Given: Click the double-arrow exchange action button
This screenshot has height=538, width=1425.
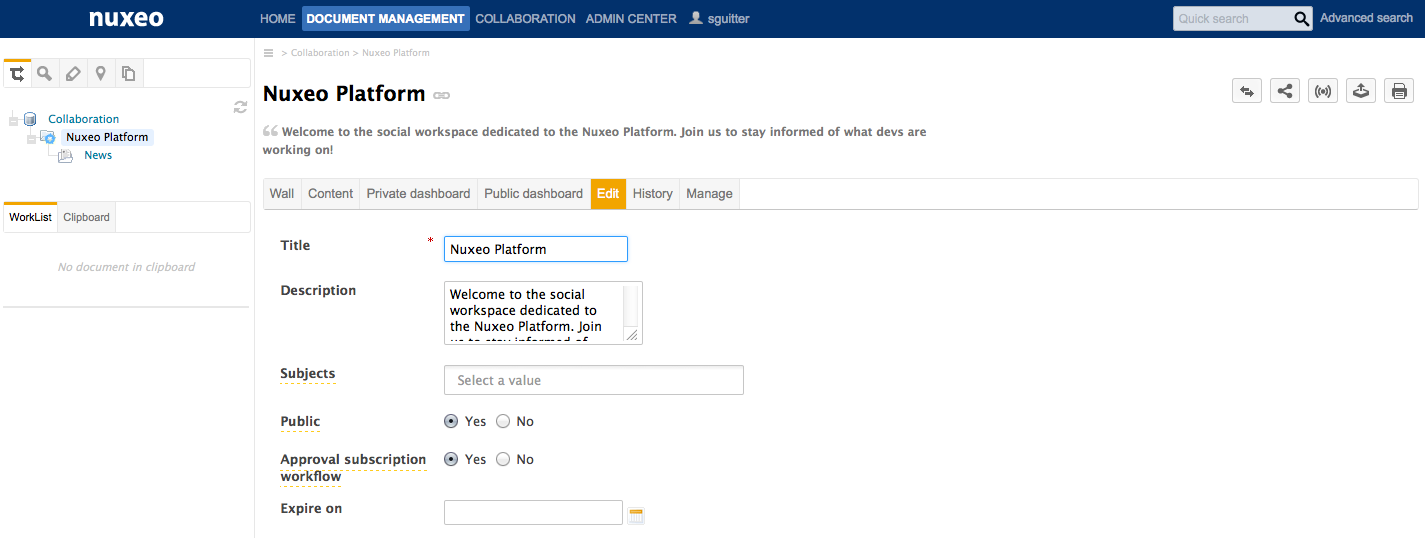Looking at the screenshot, I should 1247,91.
